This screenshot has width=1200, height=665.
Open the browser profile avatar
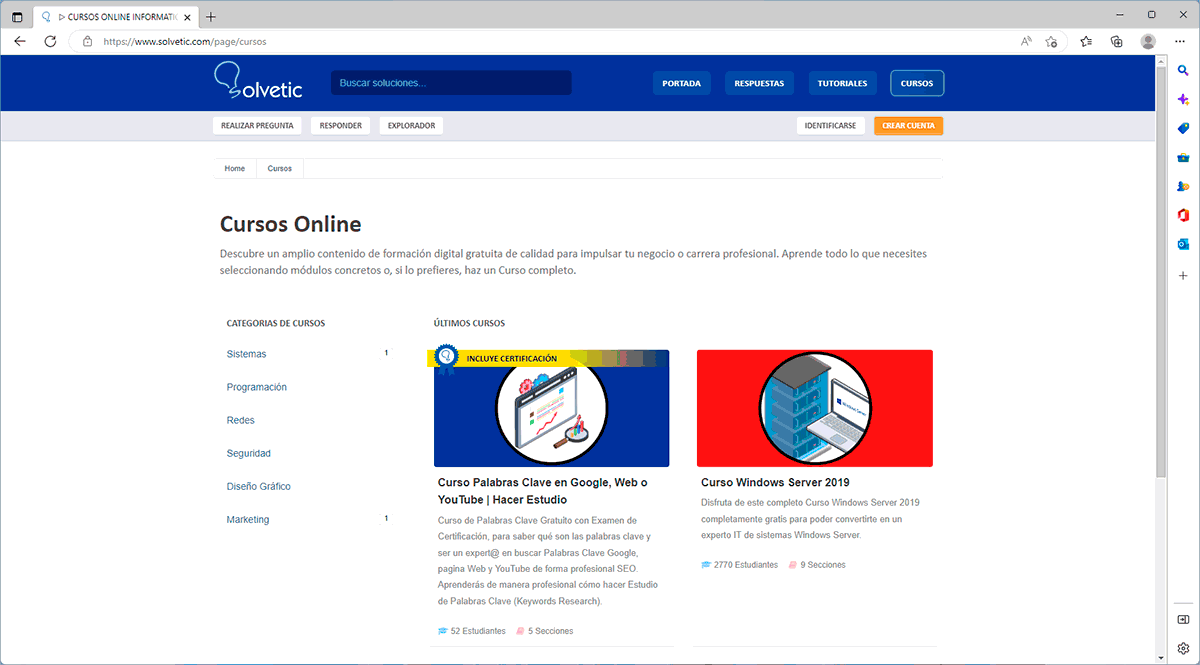(x=1148, y=42)
